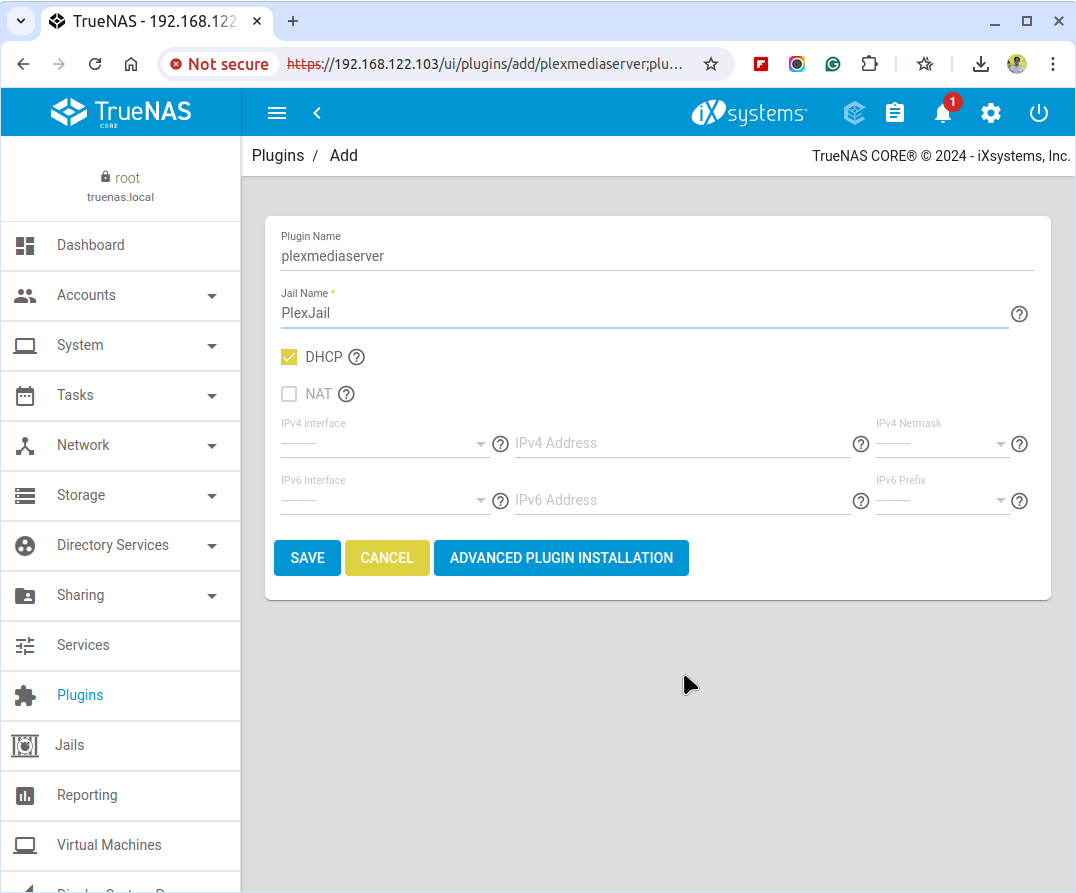Open Plugins in sidebar
Screen dimensions: 1076x893
[x=121, y=696]
